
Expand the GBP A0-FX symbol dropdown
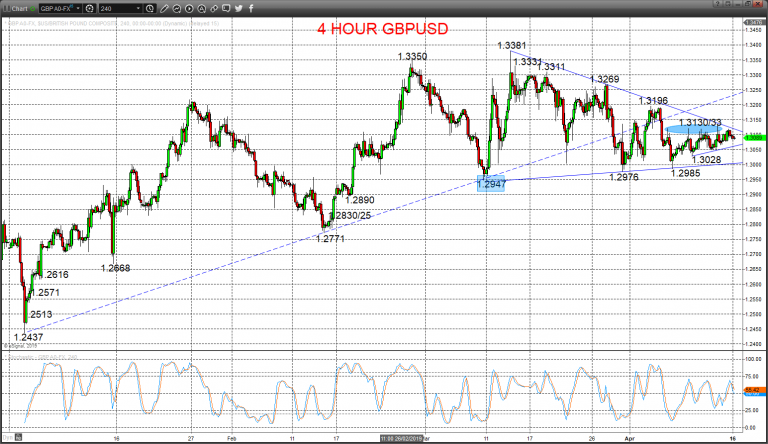(x=78, y=8)
